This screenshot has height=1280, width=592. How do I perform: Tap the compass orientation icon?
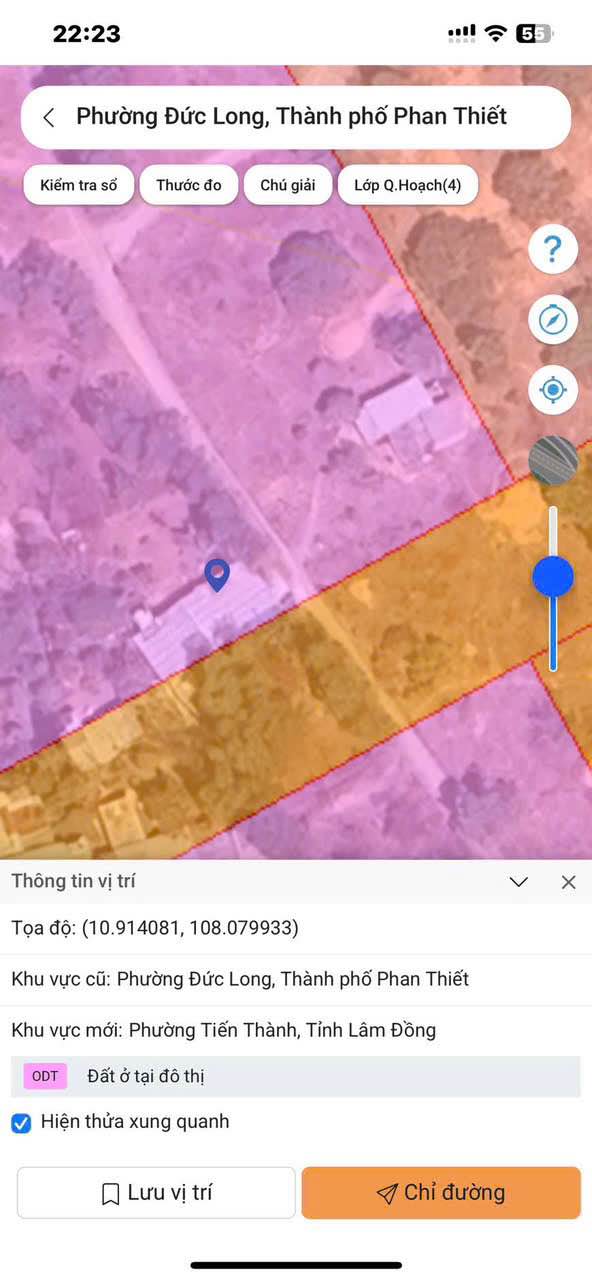tap(553, 320)
